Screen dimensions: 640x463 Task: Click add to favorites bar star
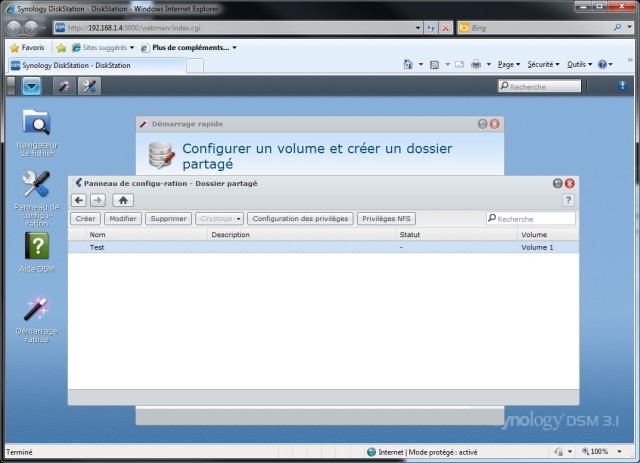tap(61, 48)
